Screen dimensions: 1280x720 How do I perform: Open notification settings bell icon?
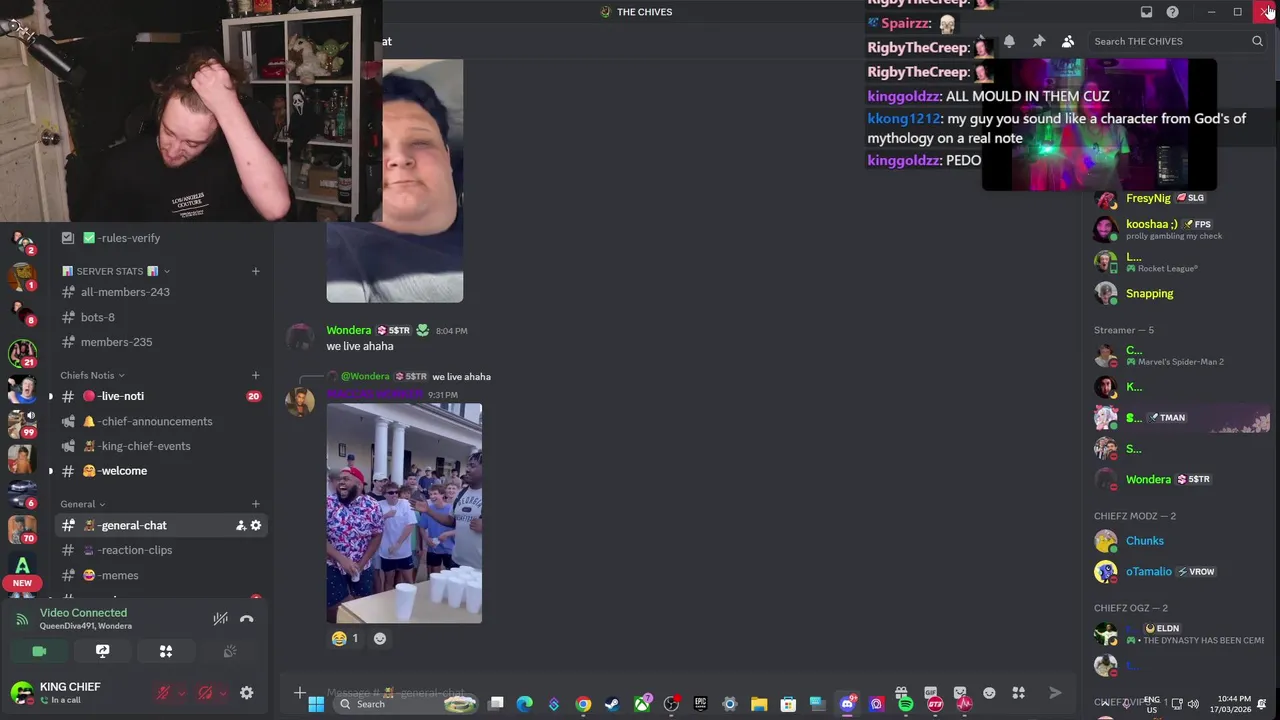point(1009,41)
